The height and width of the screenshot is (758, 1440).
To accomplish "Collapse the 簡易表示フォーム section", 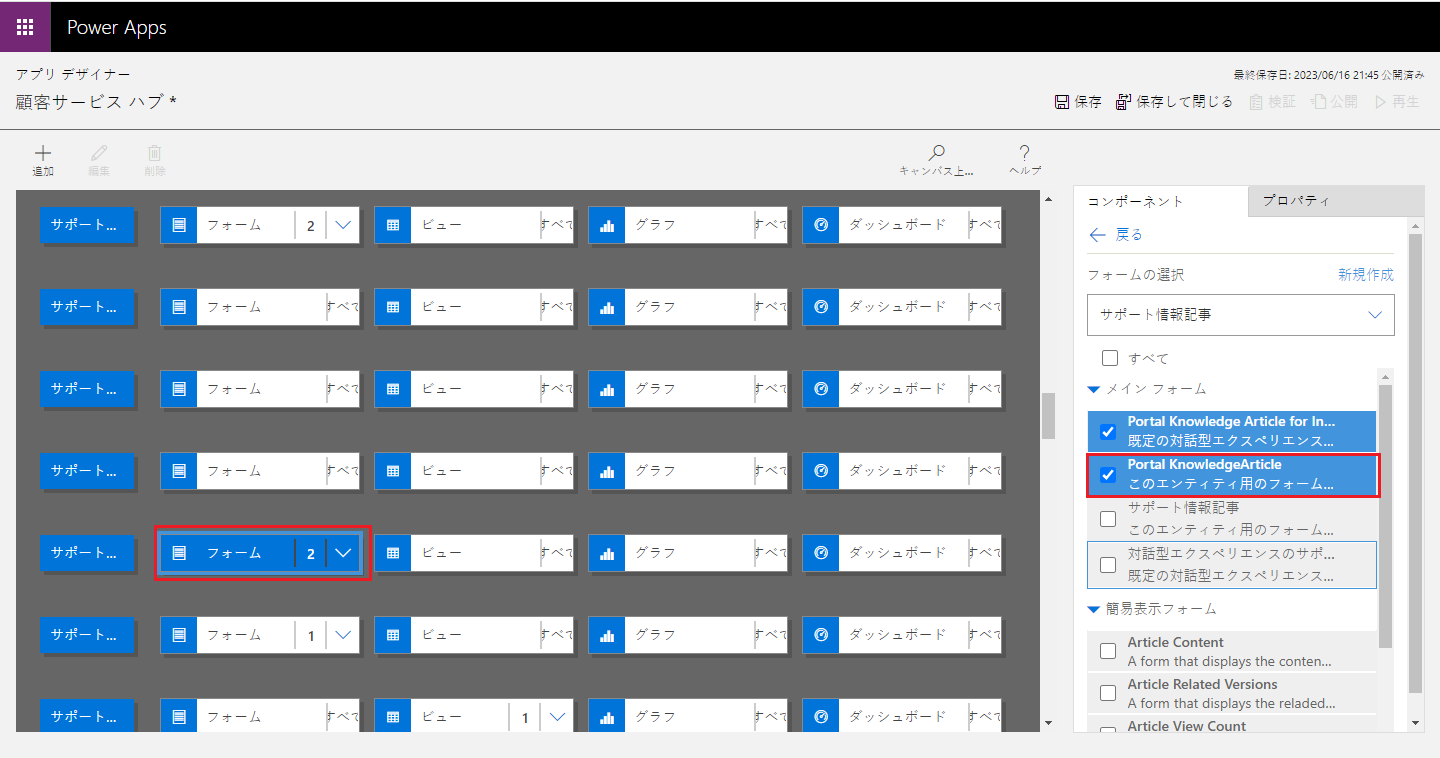I will pyautogui.click(x=1094, y=609).
